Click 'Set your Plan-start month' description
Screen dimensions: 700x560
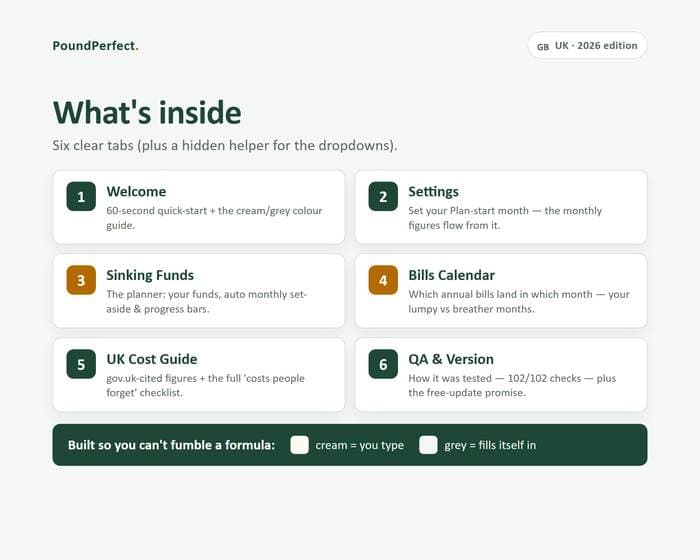pyautogui.click(x=505, y=218)
